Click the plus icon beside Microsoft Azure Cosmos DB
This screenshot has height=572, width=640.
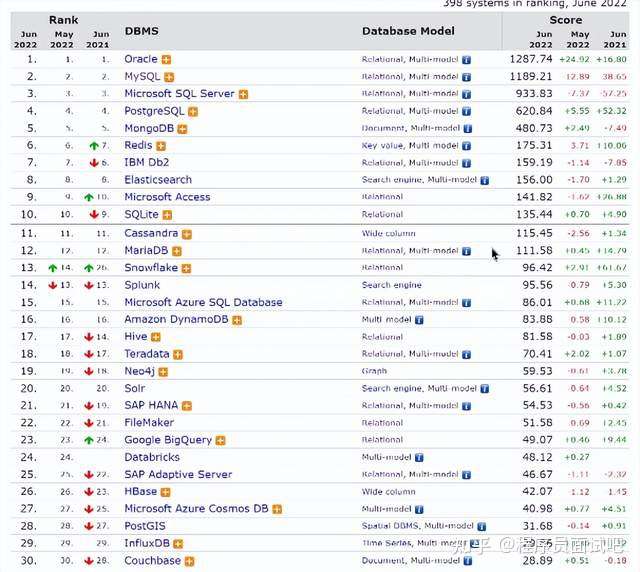pyautogui.click(x=277, y=509)
